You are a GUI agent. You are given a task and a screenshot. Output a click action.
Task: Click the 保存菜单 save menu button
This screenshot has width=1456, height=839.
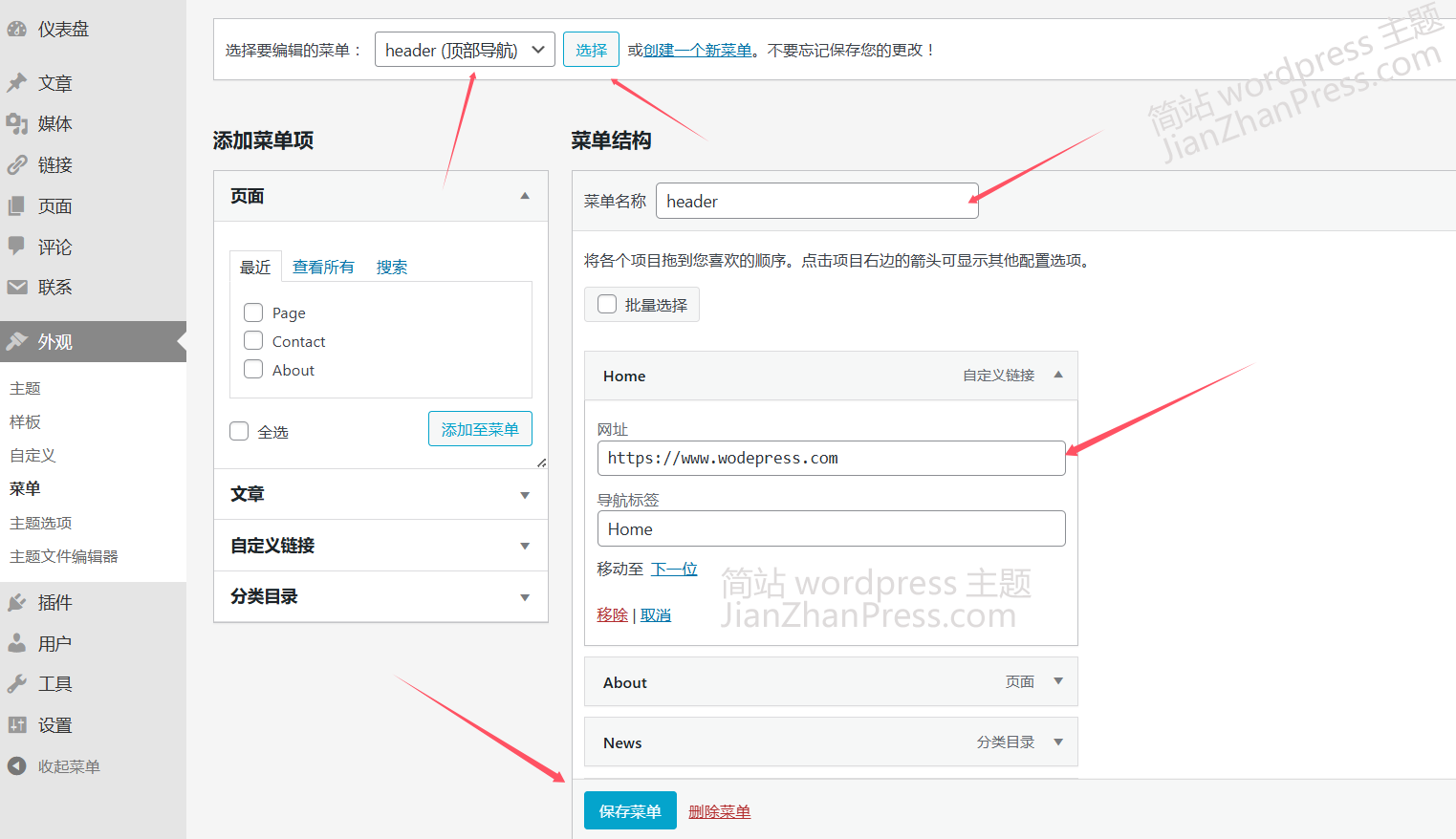(x=630, y=810)
